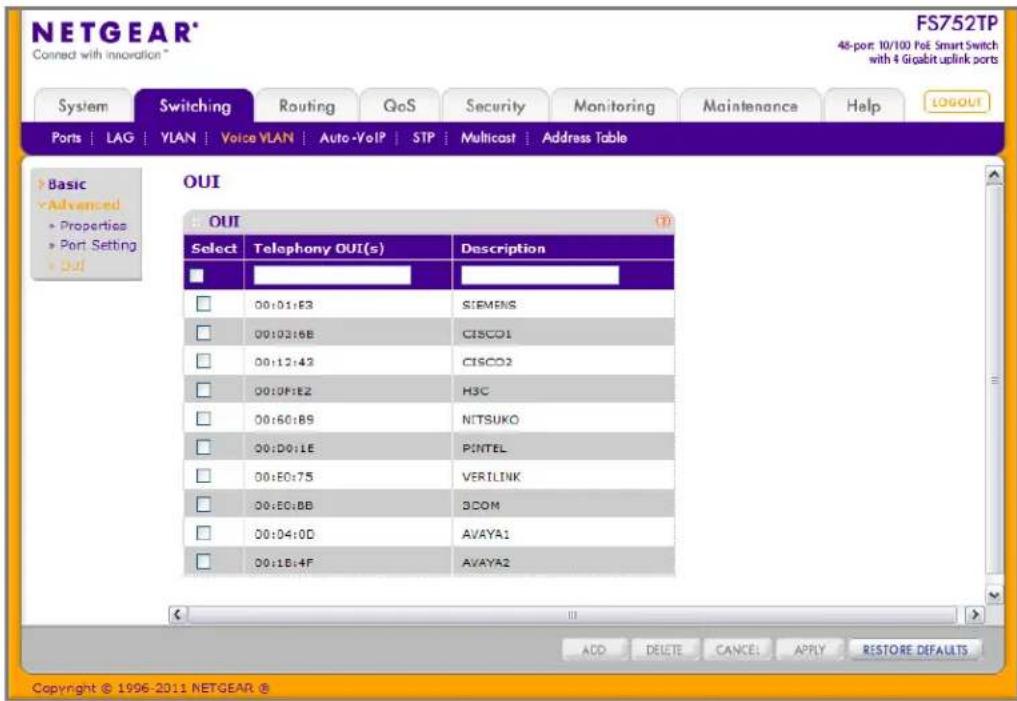The image size is (1017, 701).
Task: Tick the VERILINK row checkbox
Action: click(204, 475)
